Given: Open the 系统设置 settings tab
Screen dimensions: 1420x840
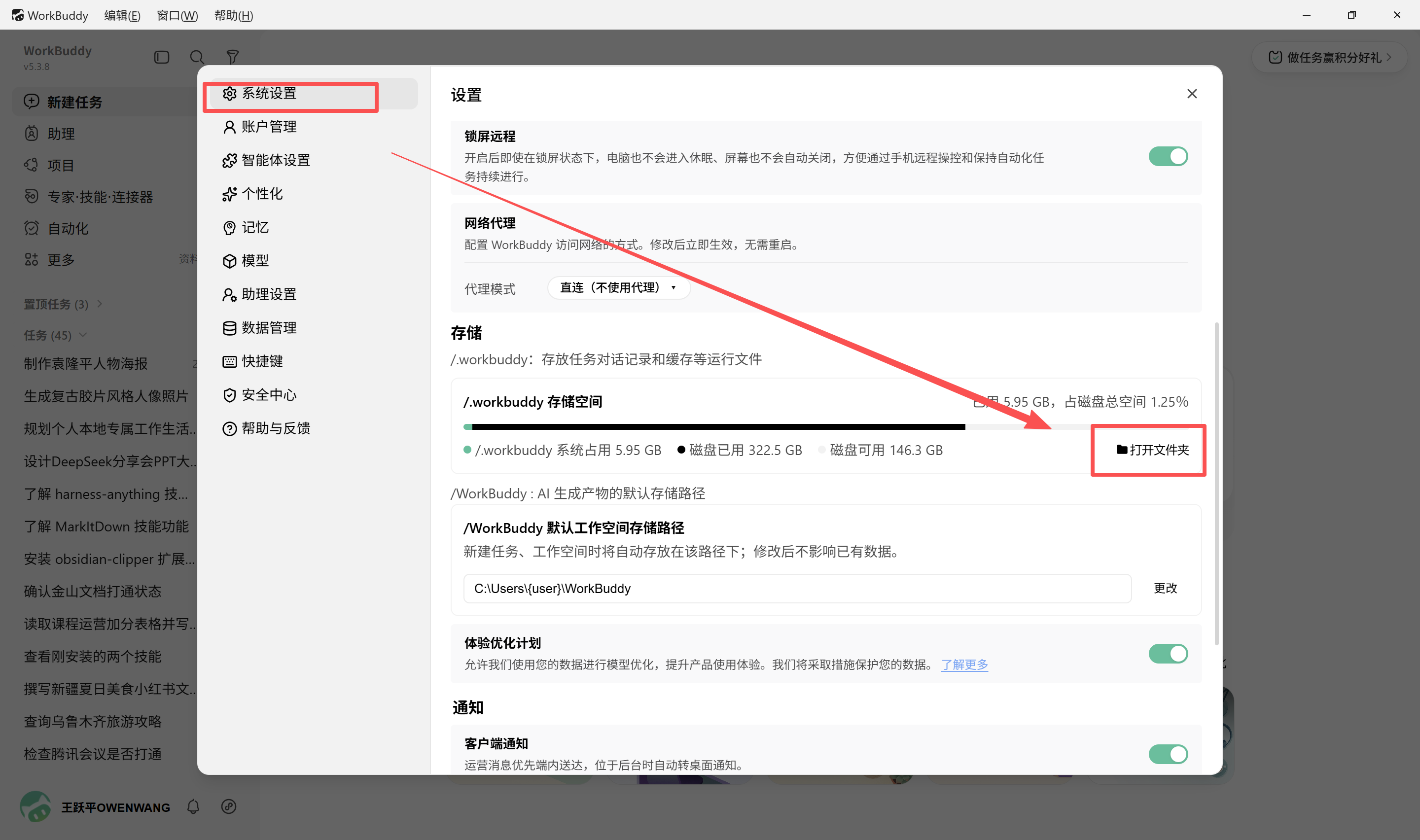Looking at the screenshot, I should pos(313,93).
